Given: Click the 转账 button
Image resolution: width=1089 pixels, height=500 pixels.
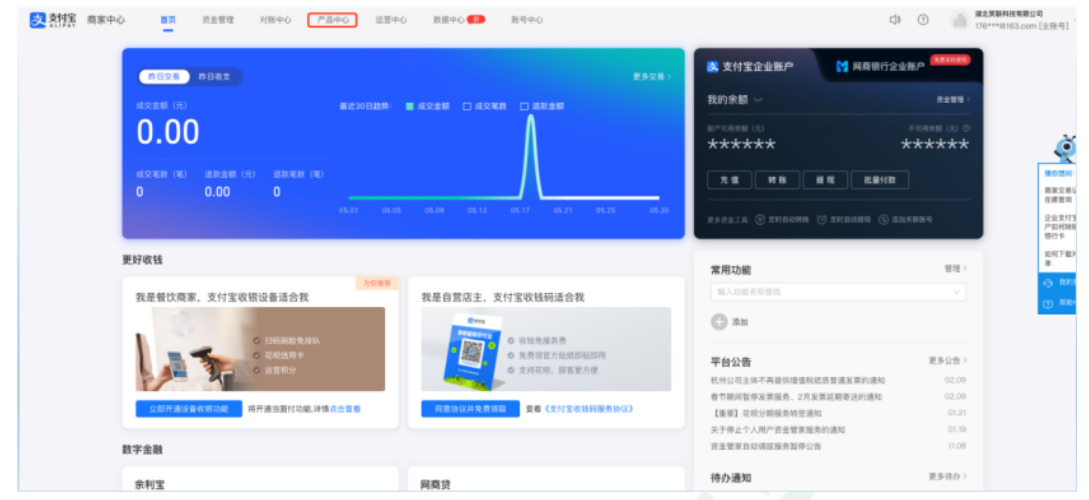Looking at the screenshot, I should coord(777,180).
